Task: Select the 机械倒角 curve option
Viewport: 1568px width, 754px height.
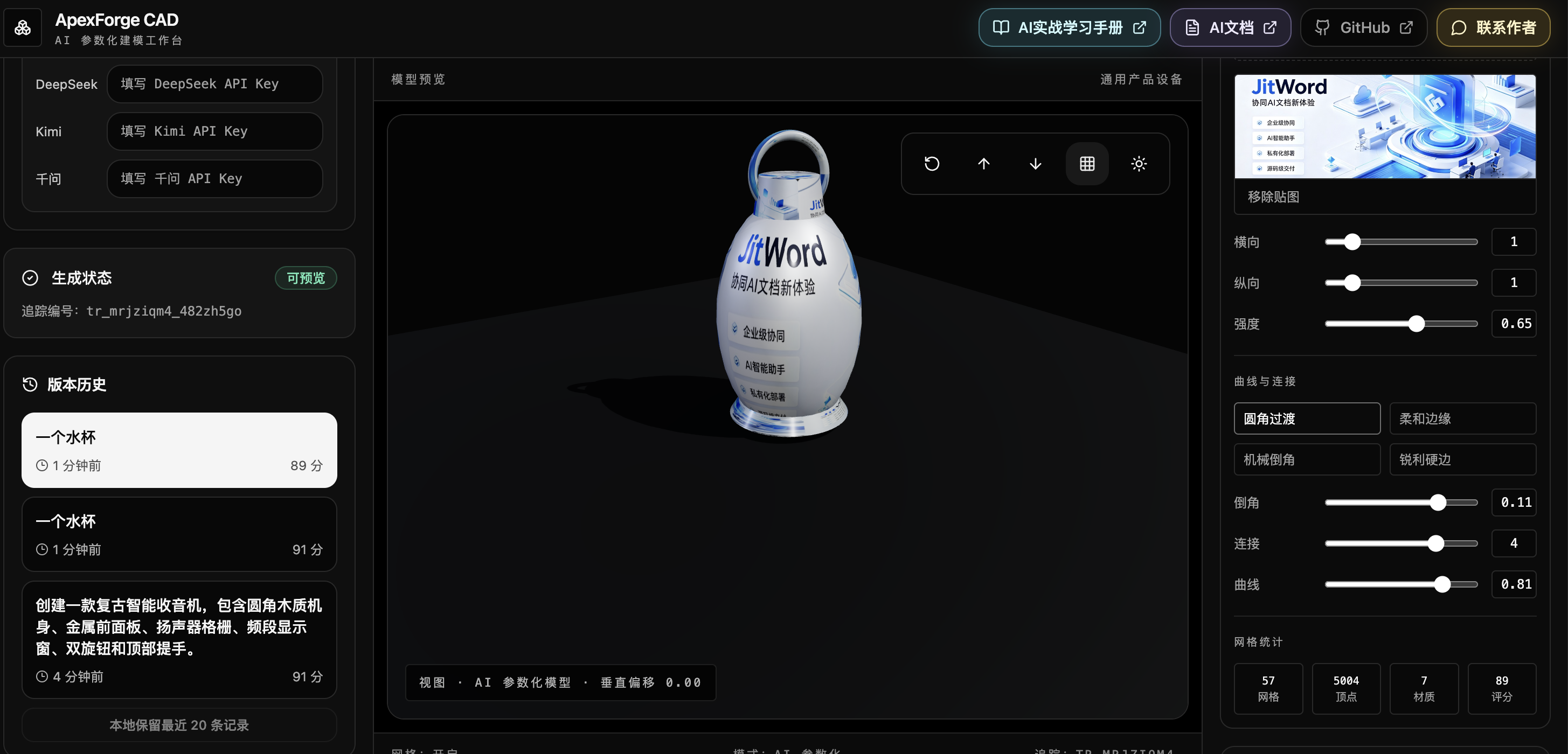Action: pos(1307,459)
